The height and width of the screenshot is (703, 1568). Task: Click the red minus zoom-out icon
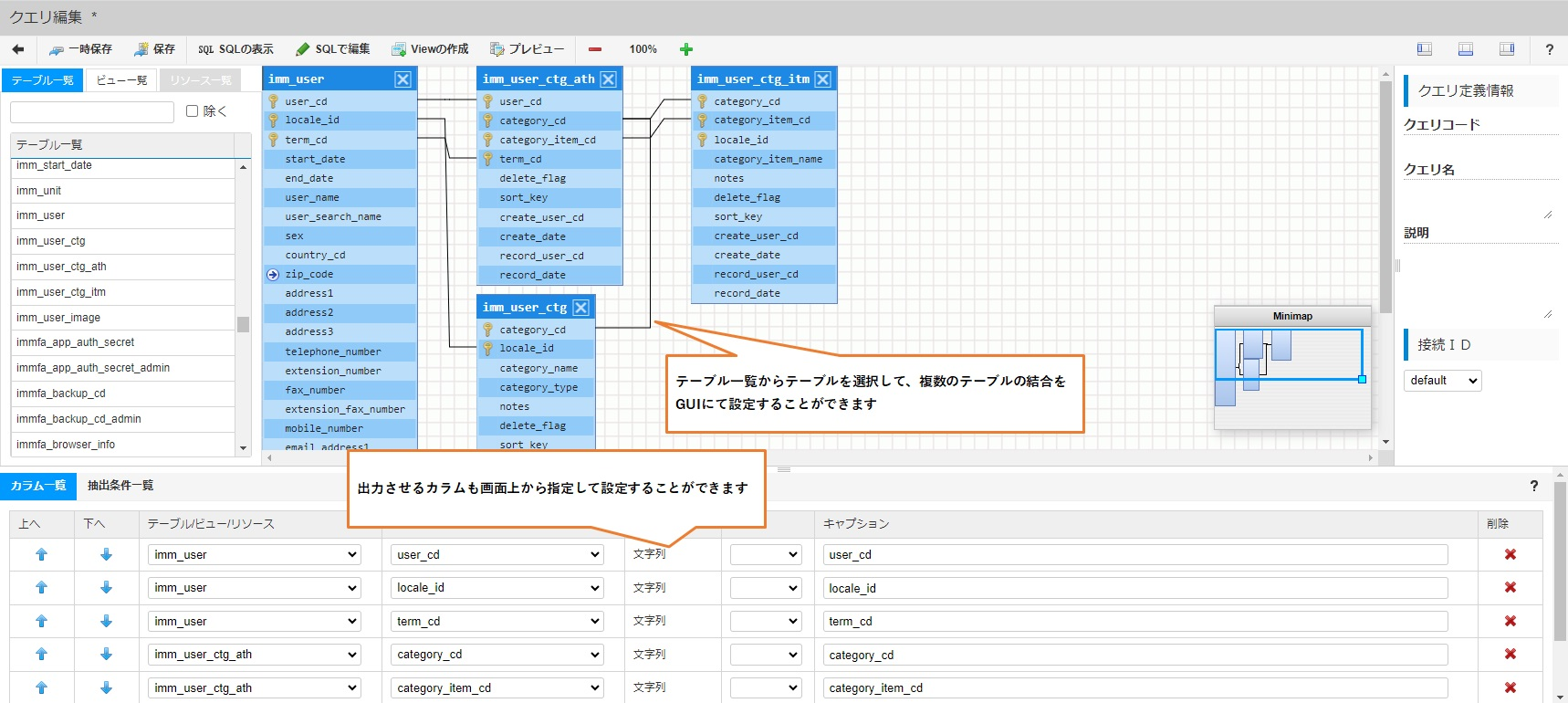click(x=595, y=49)
